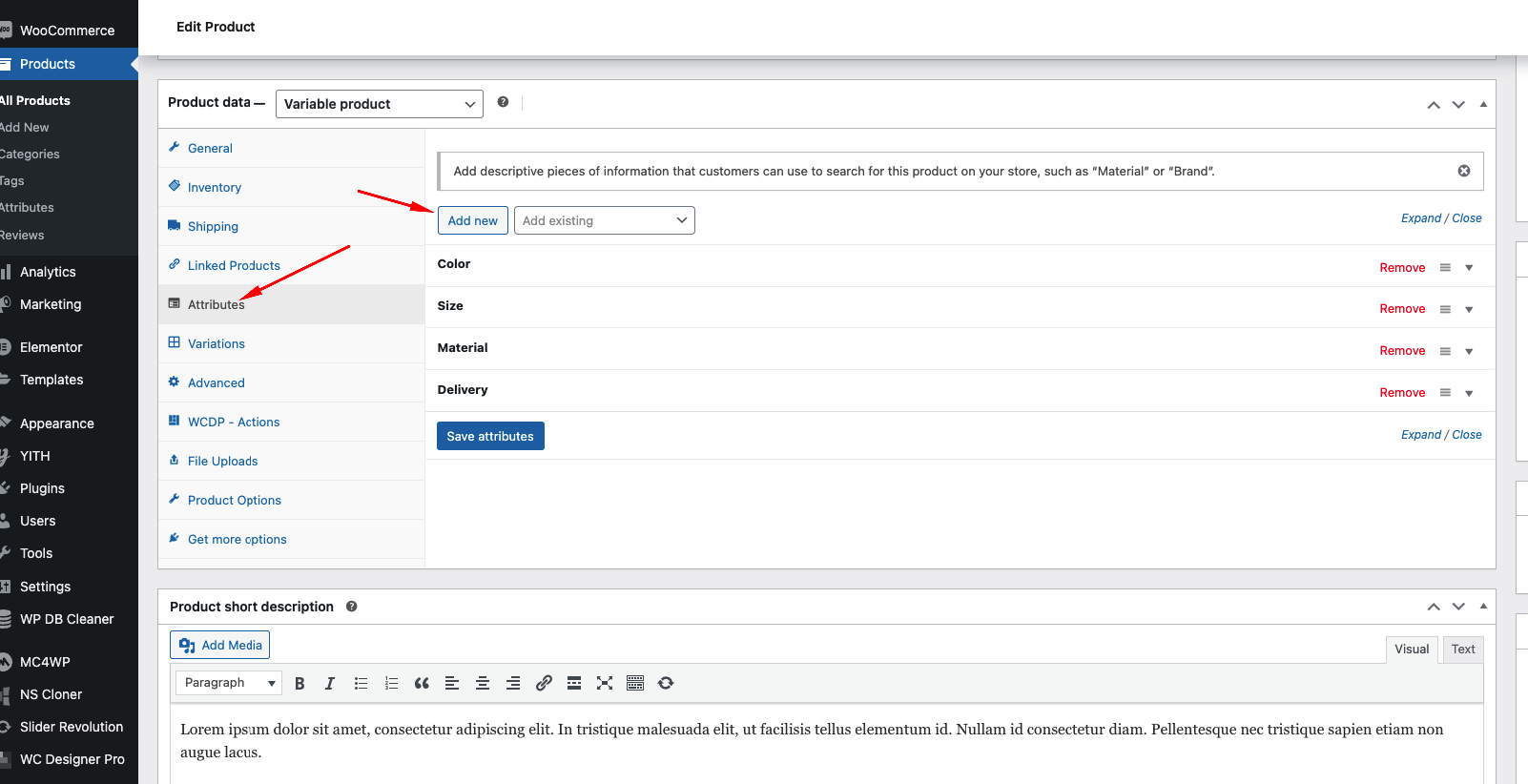Open the Product Options tab
Image resolution: width=1528 pixels, height=784 pixels.
click(291, 500)
